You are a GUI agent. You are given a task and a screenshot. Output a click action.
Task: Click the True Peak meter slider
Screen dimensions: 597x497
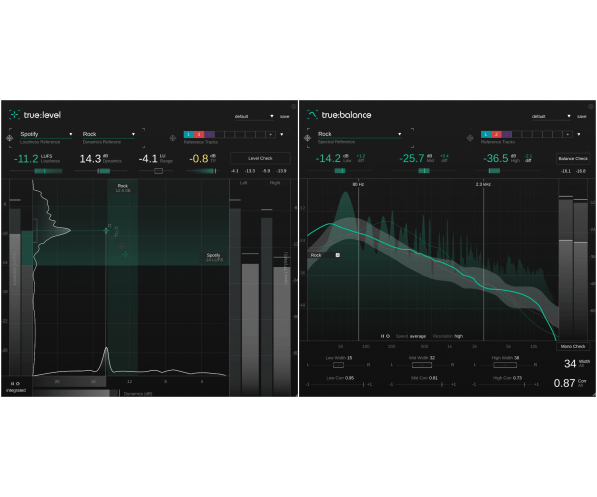click(202, 171)
